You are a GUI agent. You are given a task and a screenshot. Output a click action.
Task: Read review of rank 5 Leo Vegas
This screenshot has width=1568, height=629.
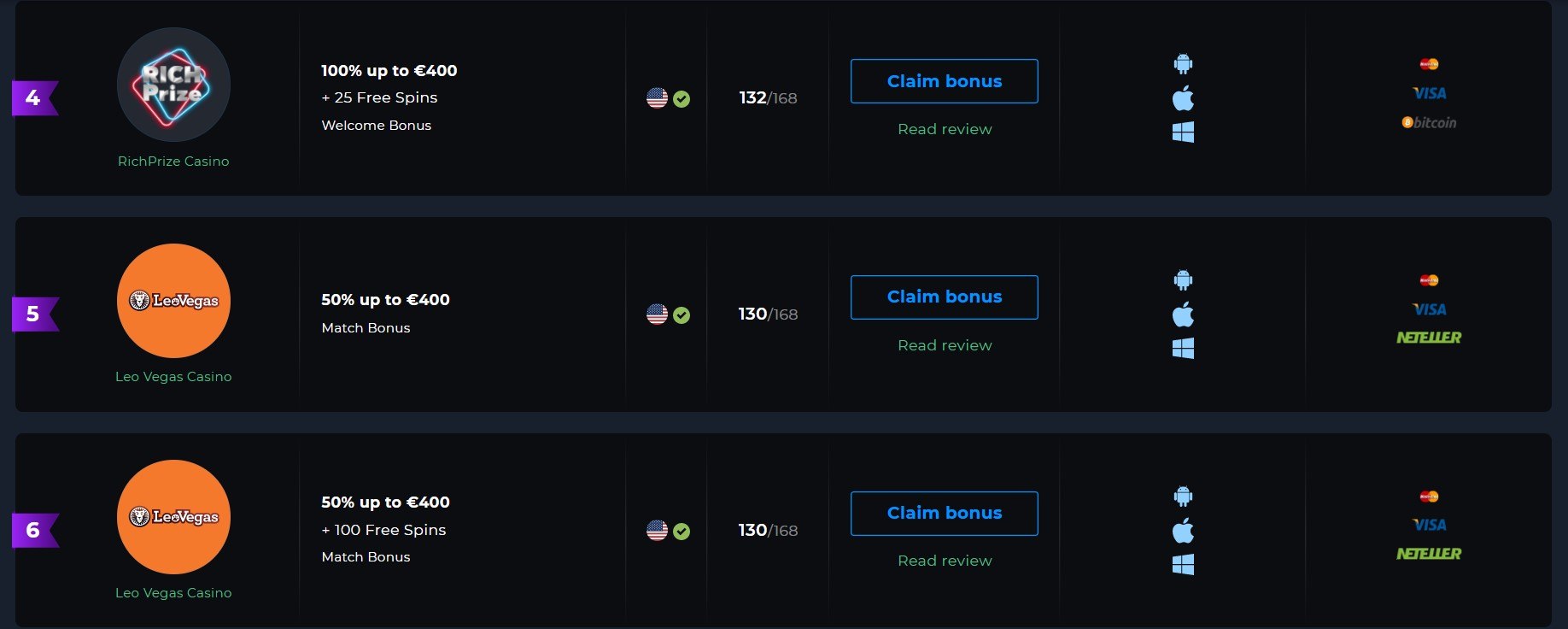[x=945, y=345]
